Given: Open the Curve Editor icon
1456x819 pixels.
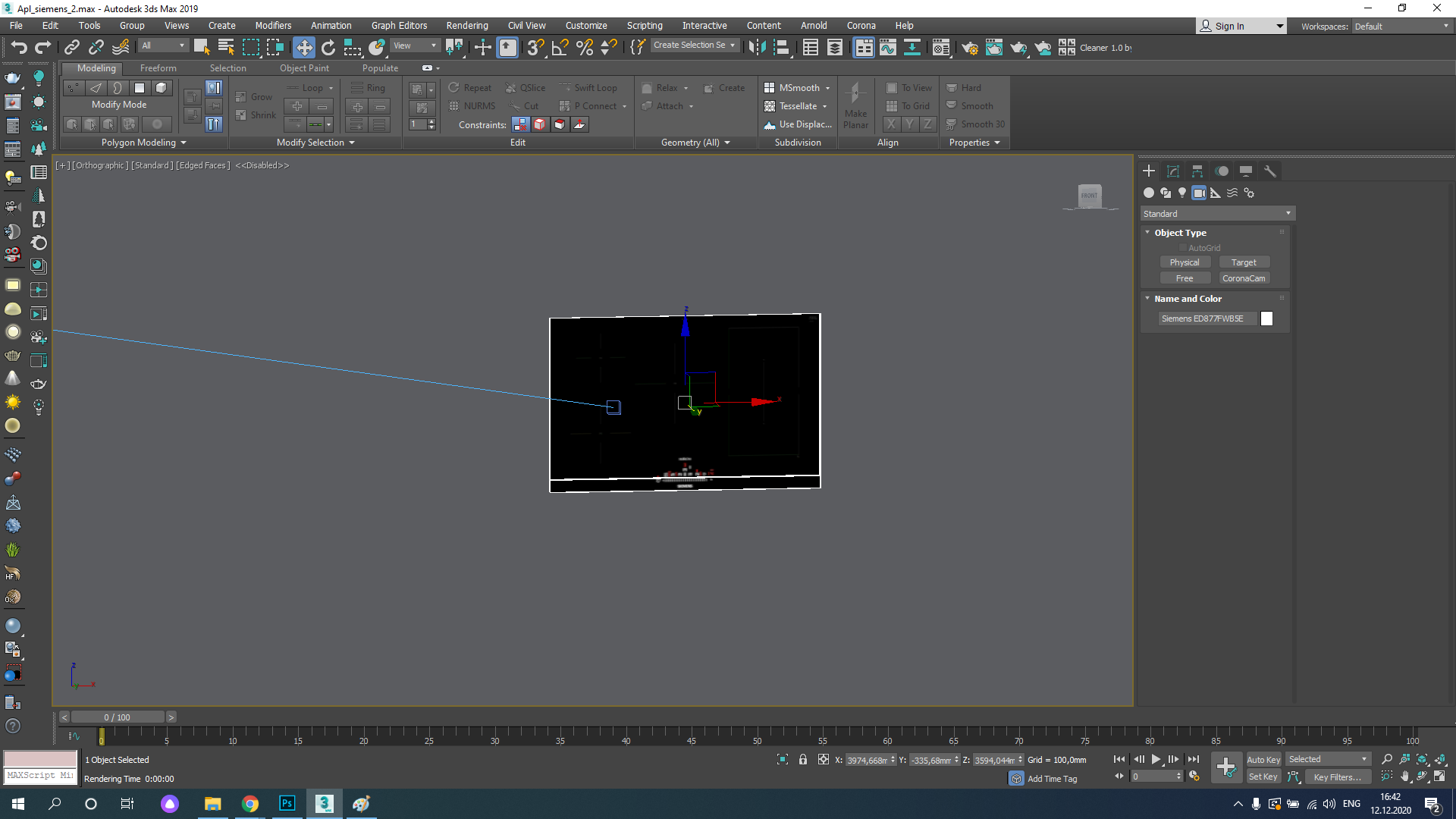Looking at the screenshot, I should click(x=888, y=47).
